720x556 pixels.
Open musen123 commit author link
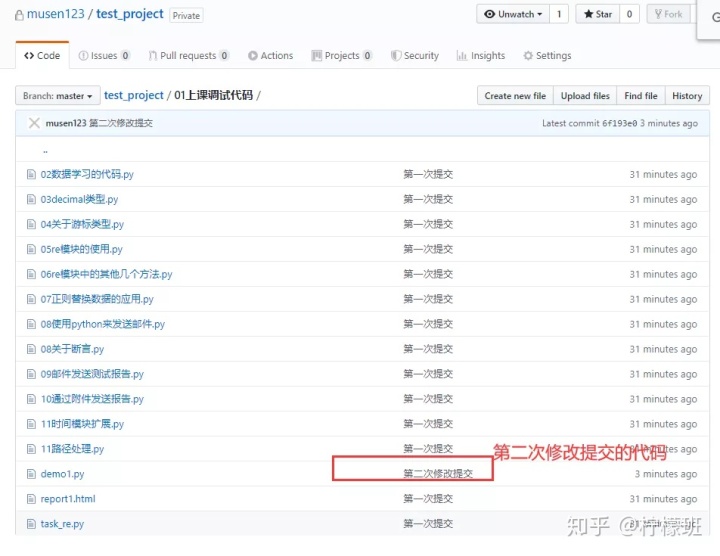pyautogui.click(x=66, y=123)
